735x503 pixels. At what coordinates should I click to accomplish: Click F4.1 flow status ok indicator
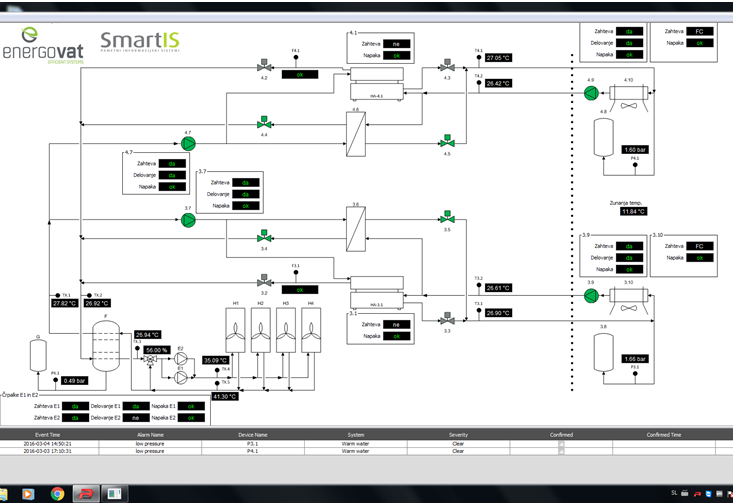pyautogui.click(x=300, y=74)
